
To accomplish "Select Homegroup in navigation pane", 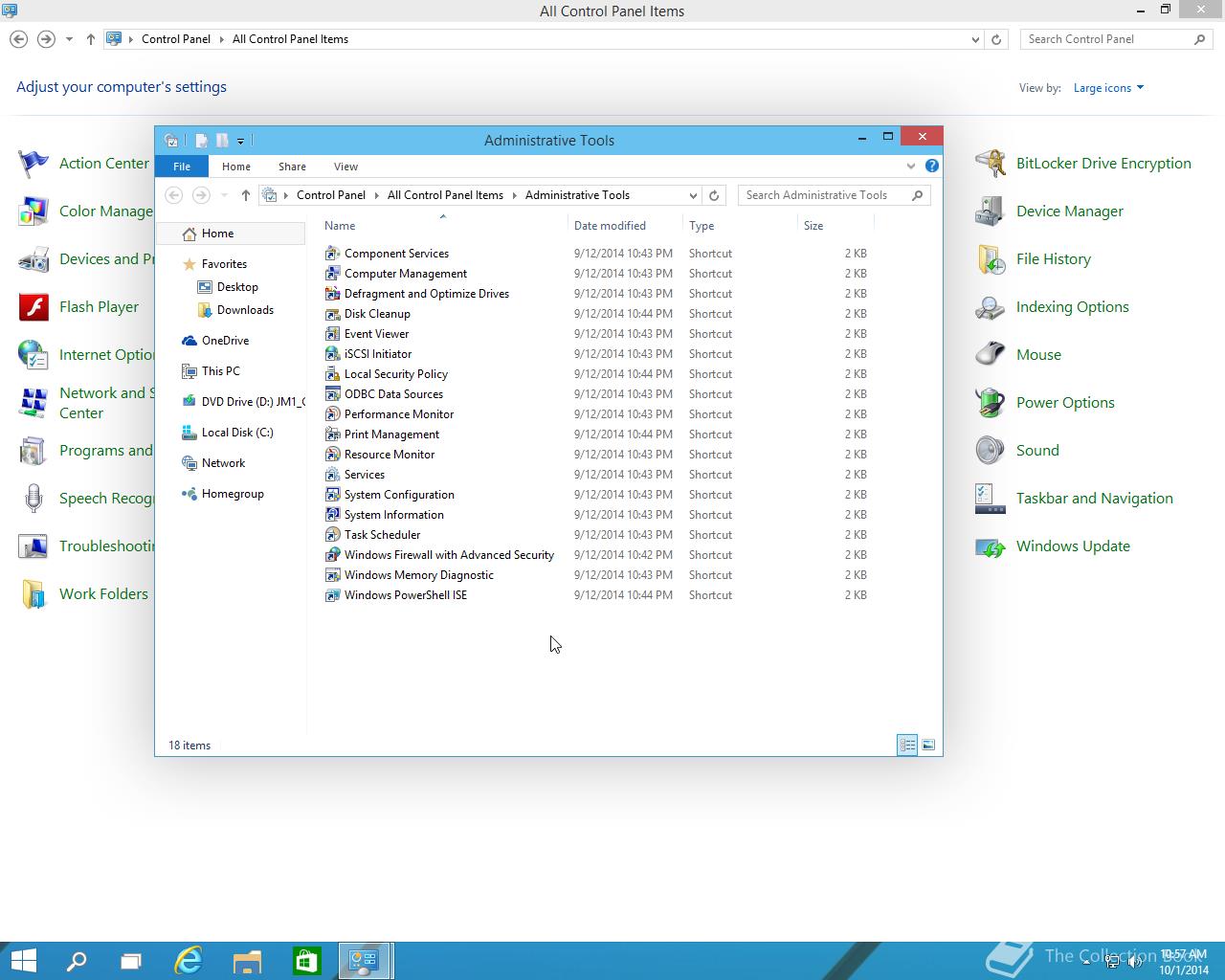I will coord(233,494).
